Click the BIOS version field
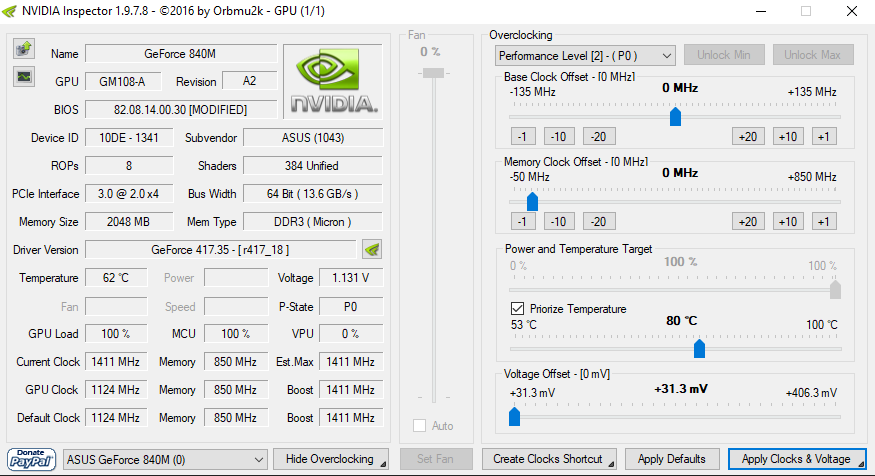 click(181, 109)
